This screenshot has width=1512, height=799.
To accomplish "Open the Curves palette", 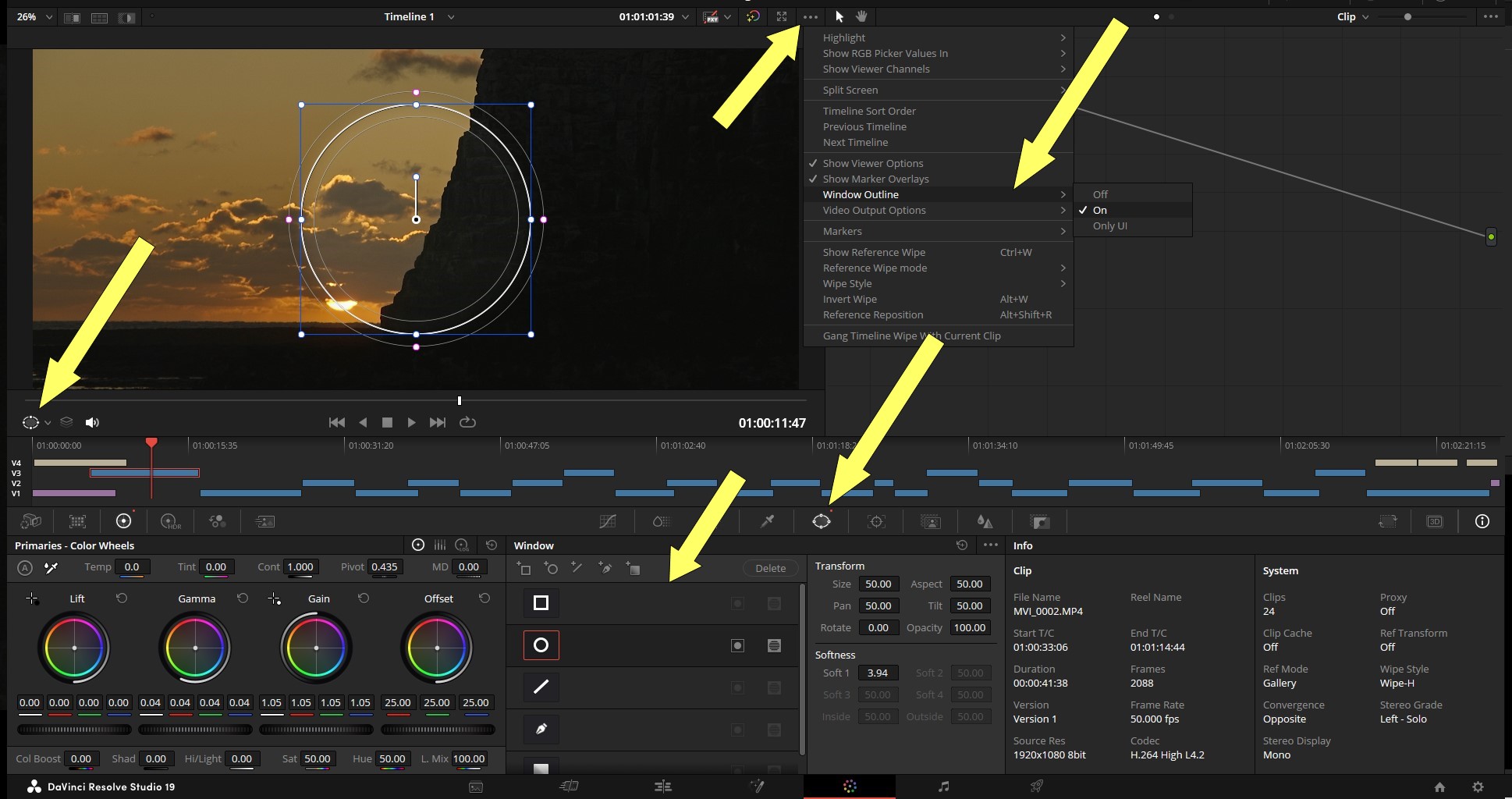I will coord(608,521).
